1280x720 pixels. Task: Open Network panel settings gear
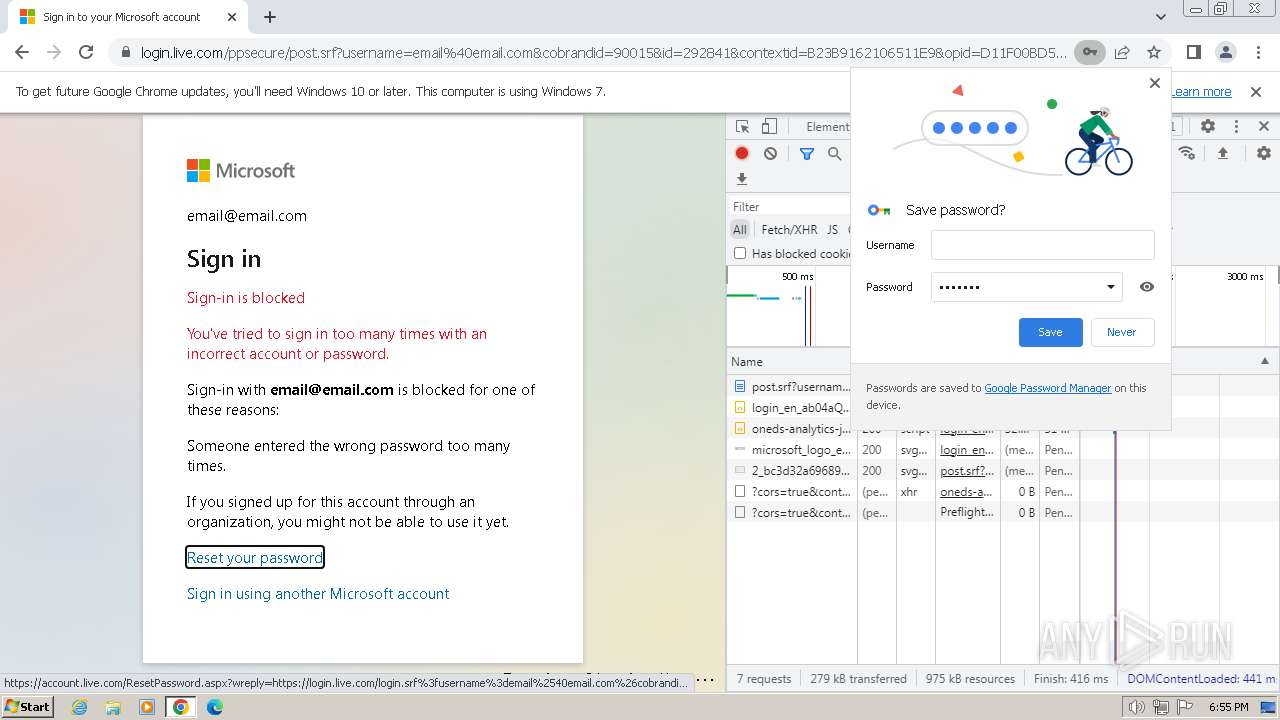pos(1264,153)
